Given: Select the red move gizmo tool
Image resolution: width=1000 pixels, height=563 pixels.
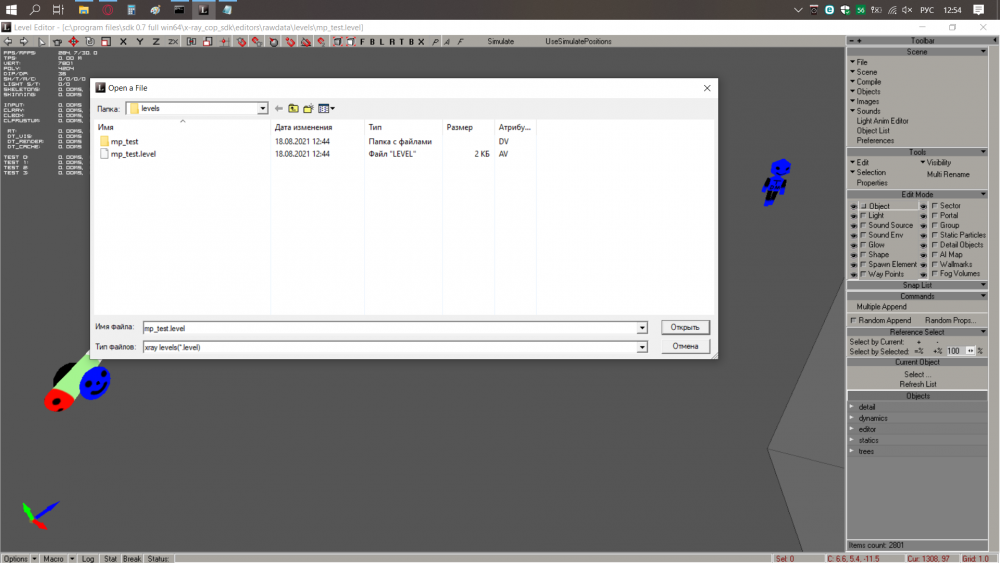Looking at the screenshot, I should click(x=73, y=42).
